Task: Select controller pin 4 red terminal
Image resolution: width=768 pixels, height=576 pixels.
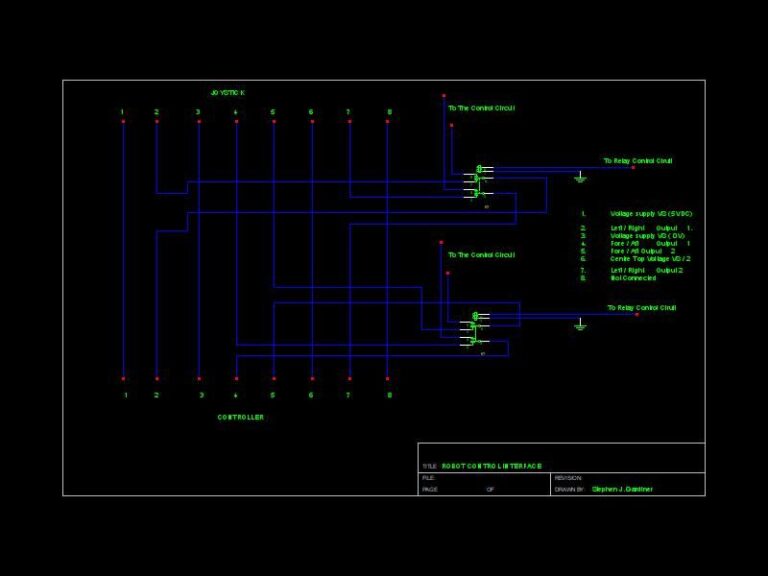Action: point(236,379)
